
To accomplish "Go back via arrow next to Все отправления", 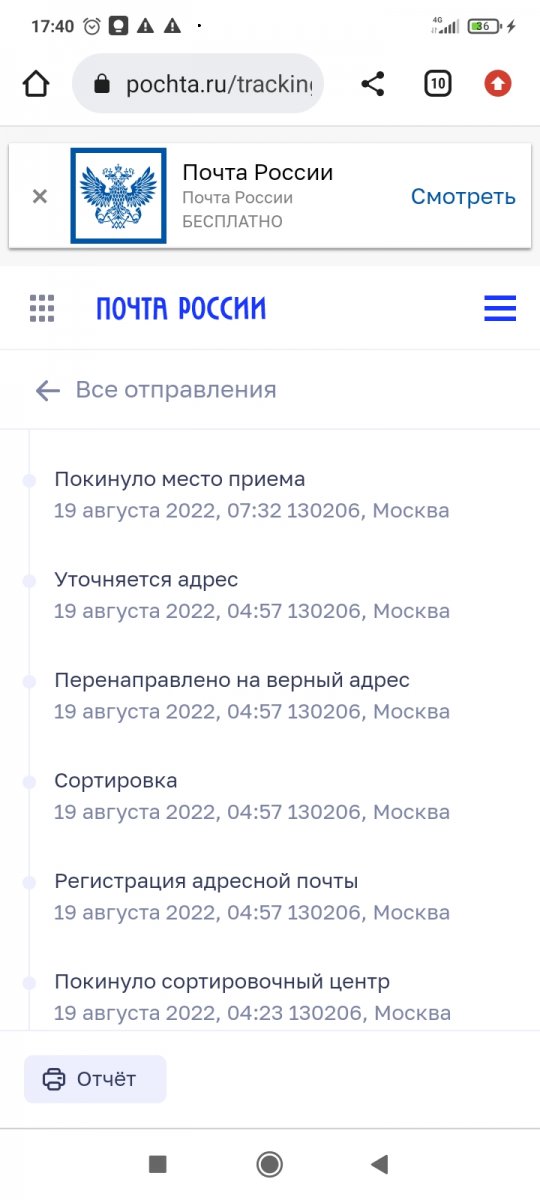I will click(x=47, y=390).
